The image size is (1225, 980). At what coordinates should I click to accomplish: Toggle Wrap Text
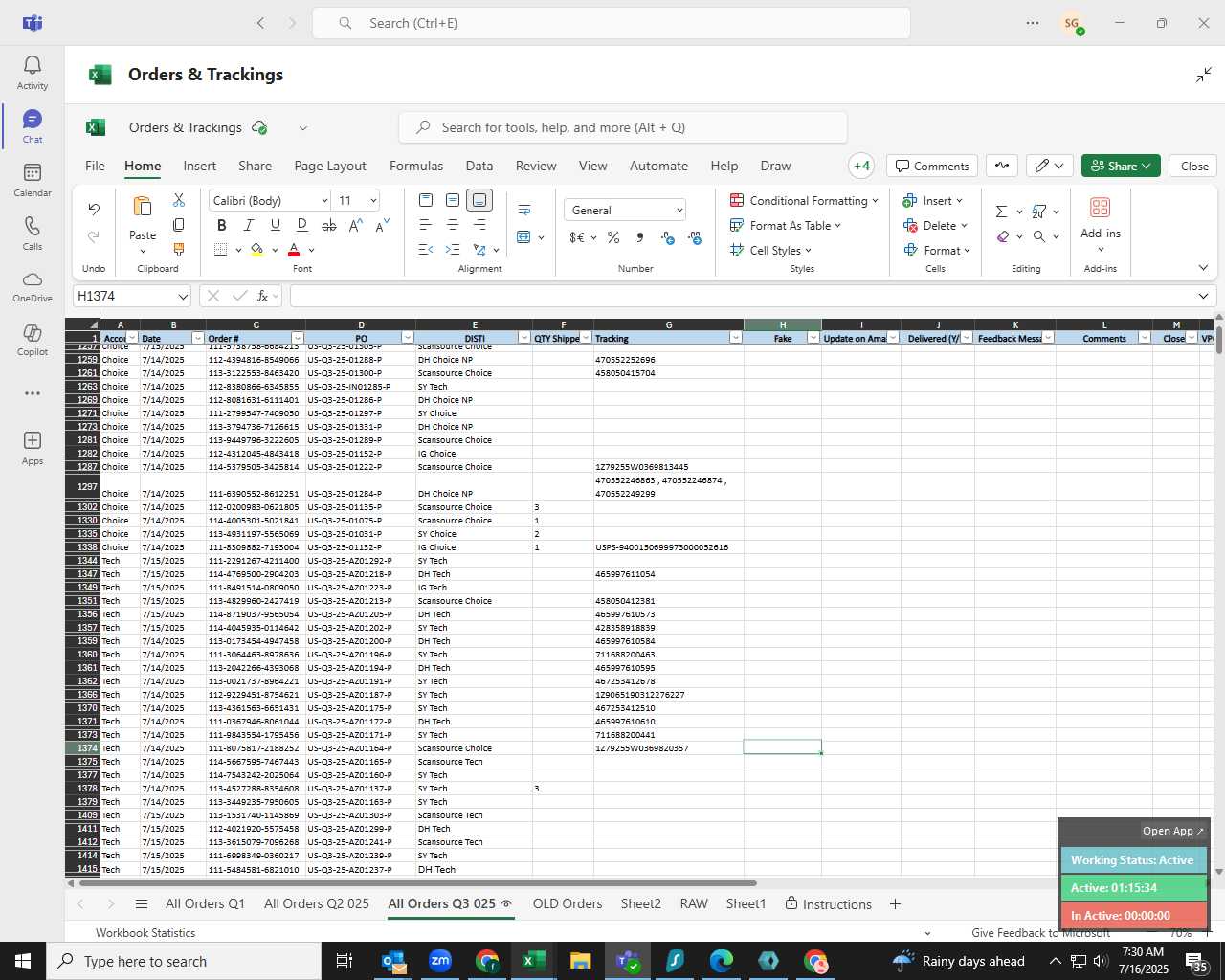(524, 210)
